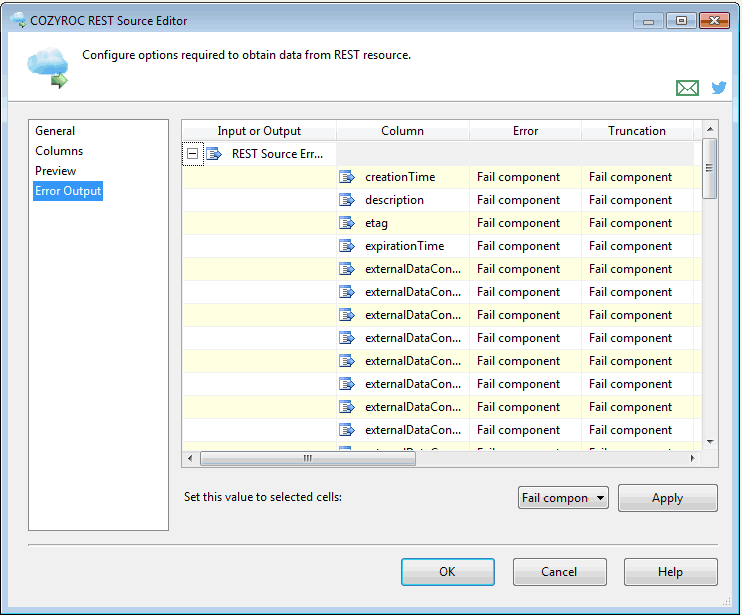Select the Error cell for creationTime
This screenshot has width=742, height=615.
coord(525,177)
